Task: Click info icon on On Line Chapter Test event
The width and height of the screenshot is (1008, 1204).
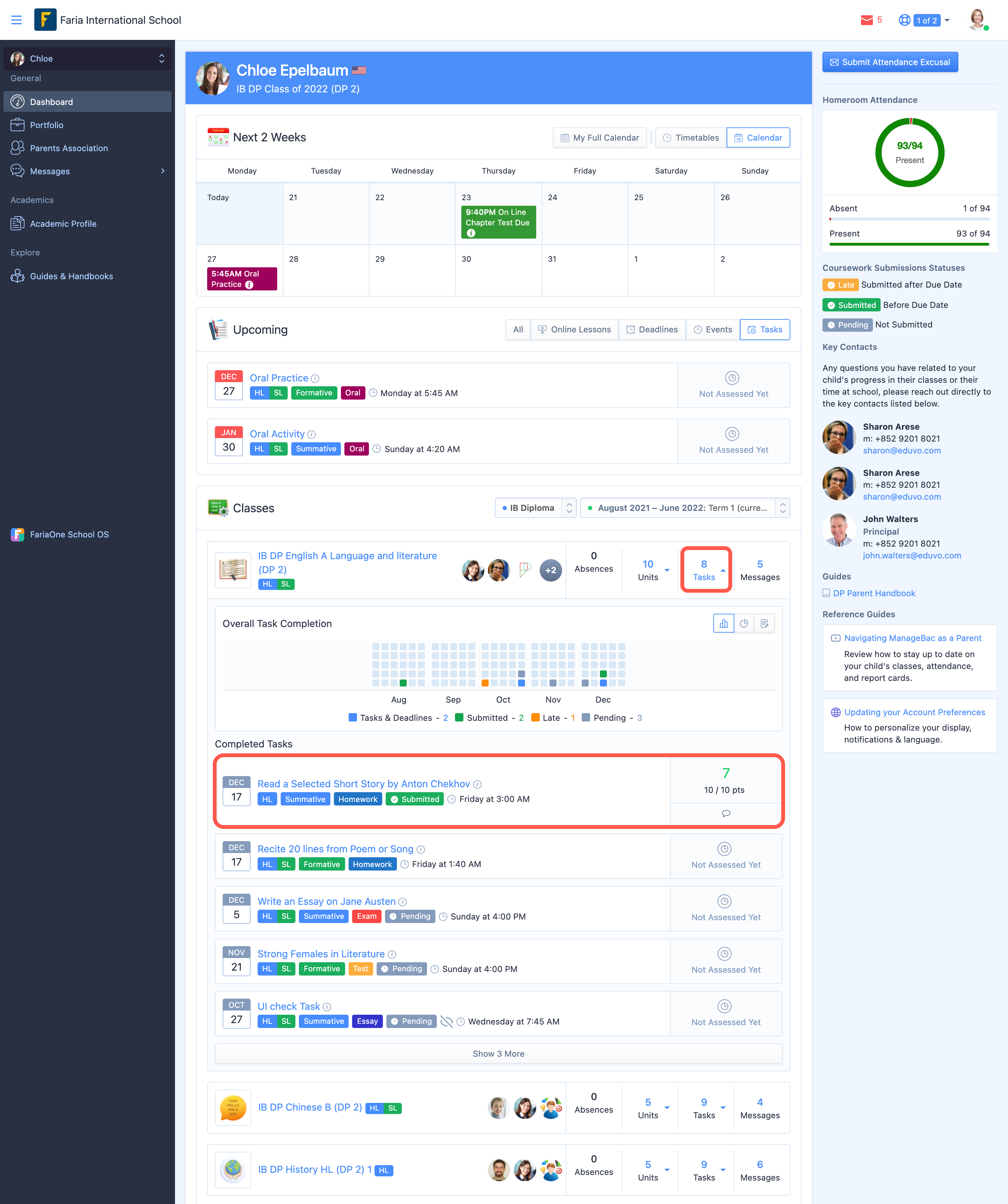Action: 471,233
